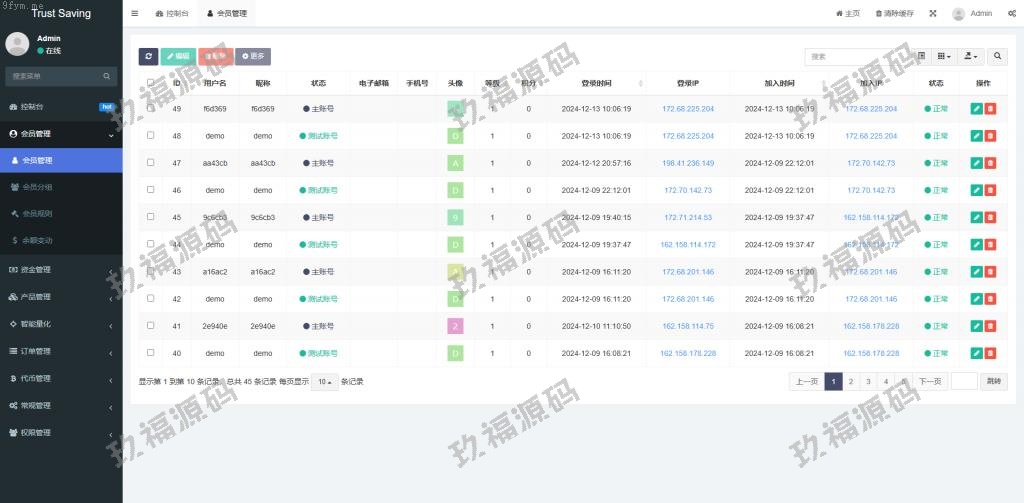
Task: Click green edit icon for user ID 49
Action: (x=976, y=108)
